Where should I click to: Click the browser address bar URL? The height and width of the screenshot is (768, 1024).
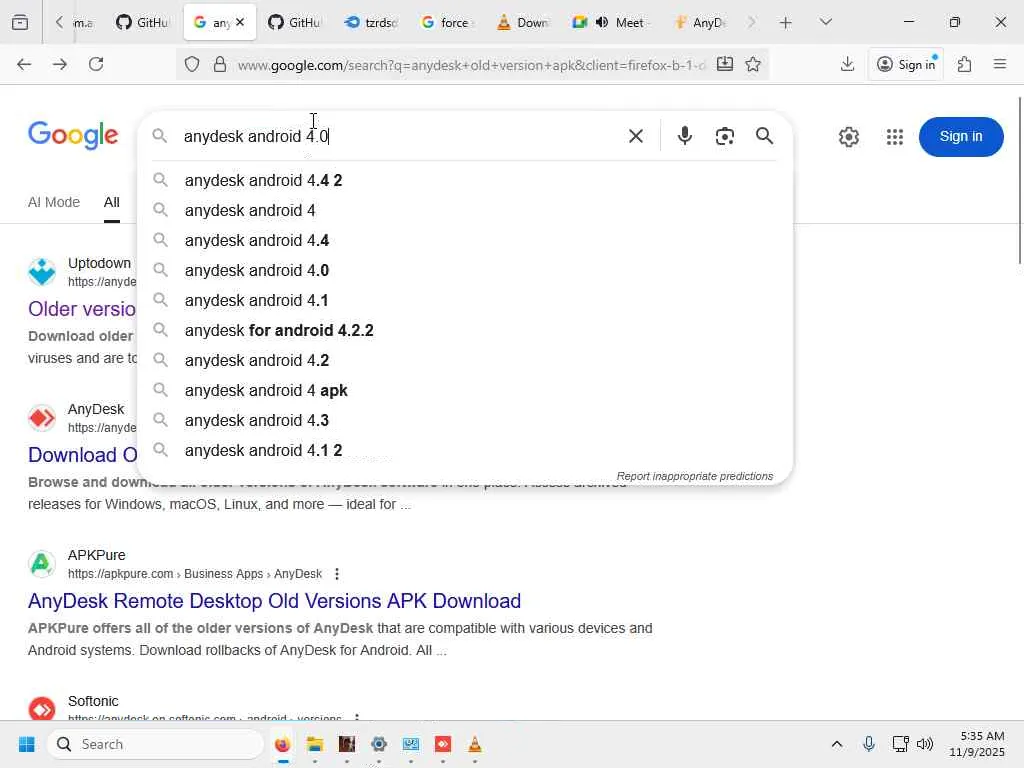click(x=471, y=65)
